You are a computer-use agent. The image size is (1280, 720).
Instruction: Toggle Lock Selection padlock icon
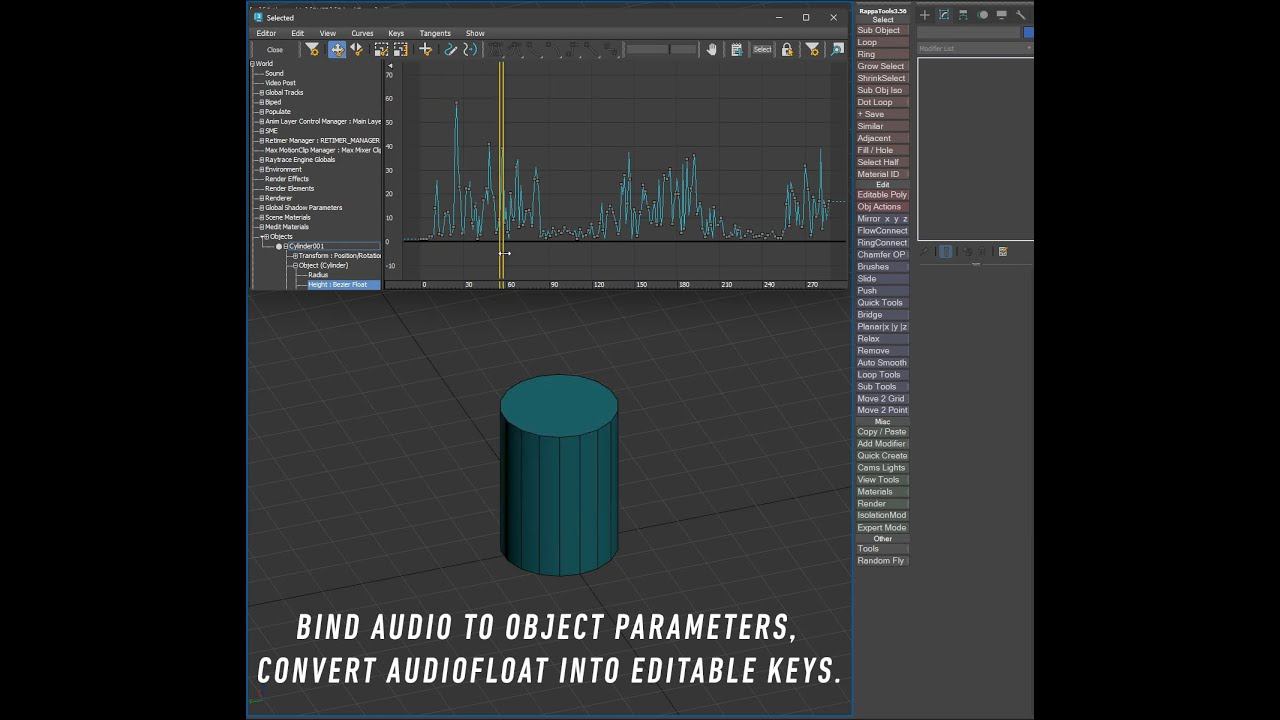pyautogui.click(x=787, y=49)
